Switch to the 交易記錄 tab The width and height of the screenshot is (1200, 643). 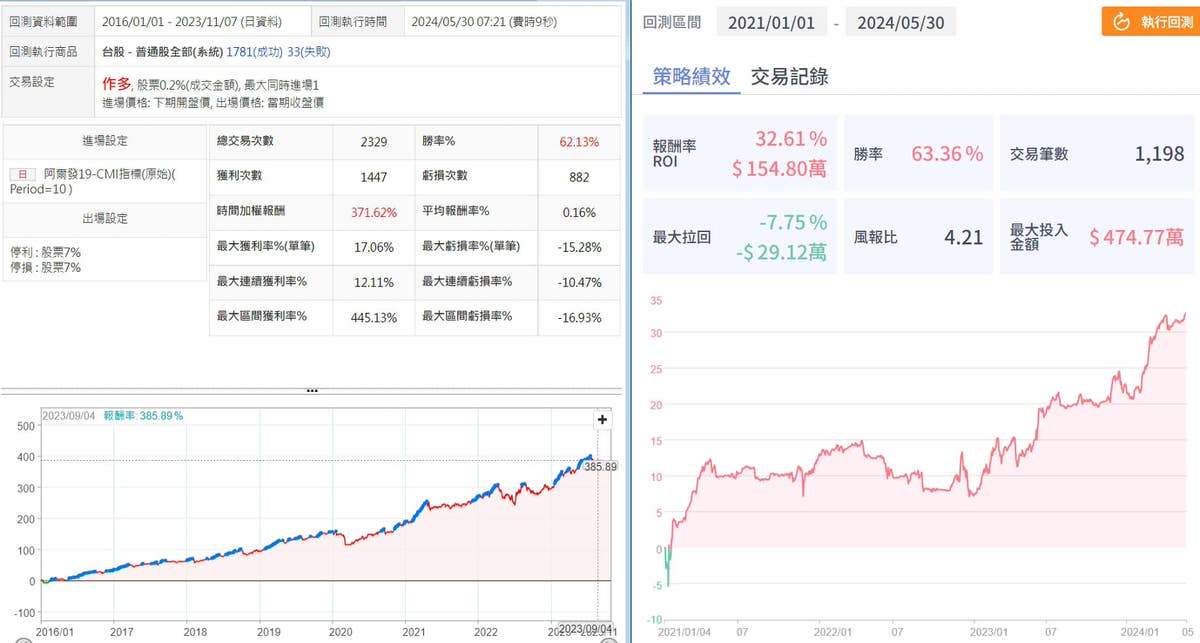[789, 76]
